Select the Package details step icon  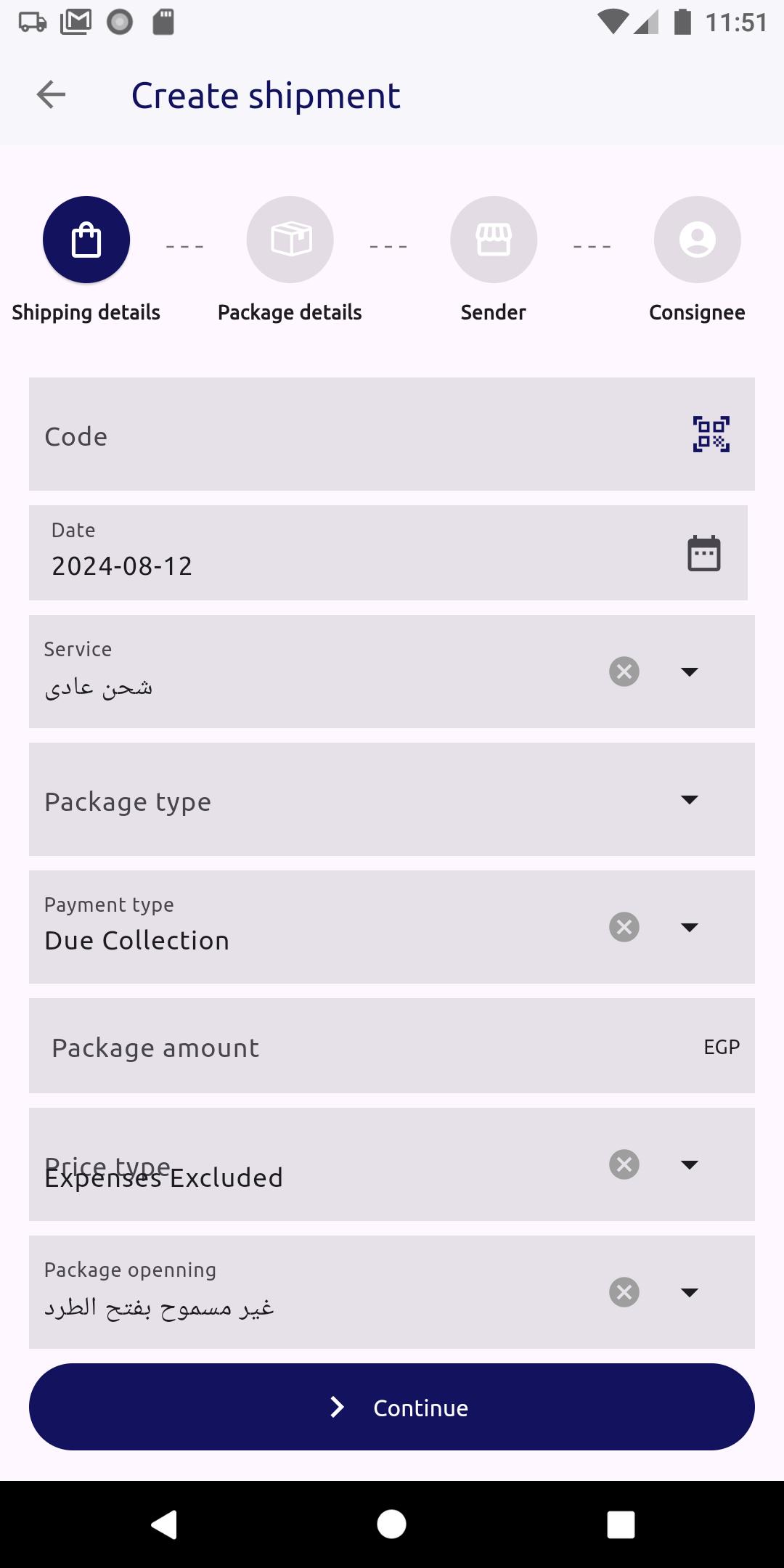(290, 240)
